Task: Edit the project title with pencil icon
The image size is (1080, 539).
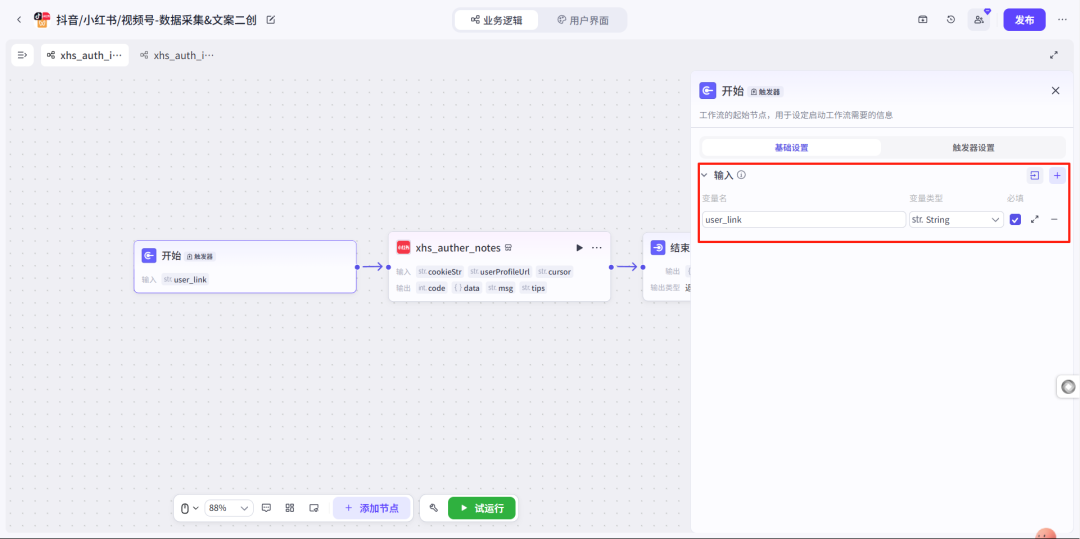Action: [271, 20]
